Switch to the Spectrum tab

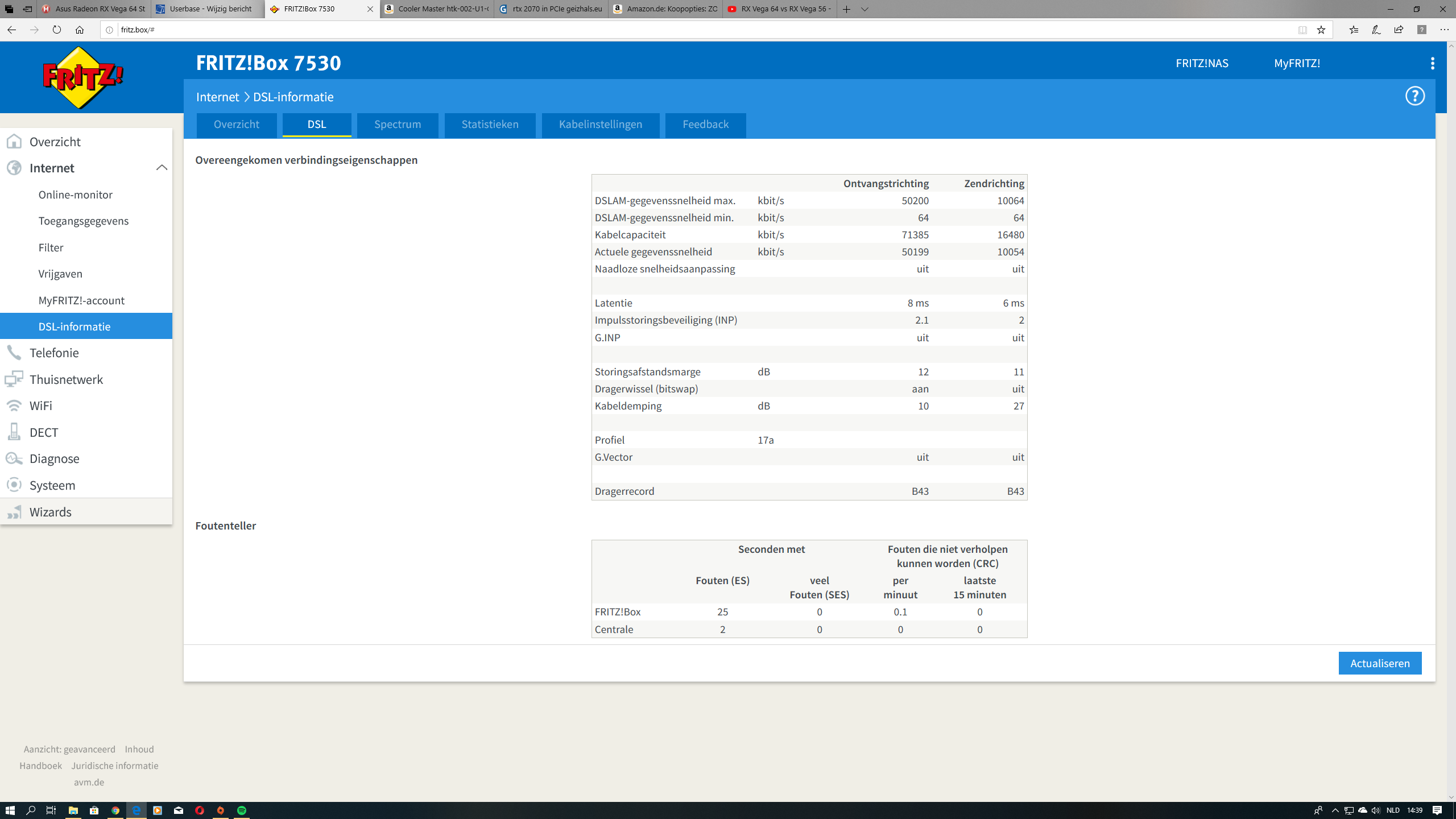pyautogui.click(x=398, y=125)
